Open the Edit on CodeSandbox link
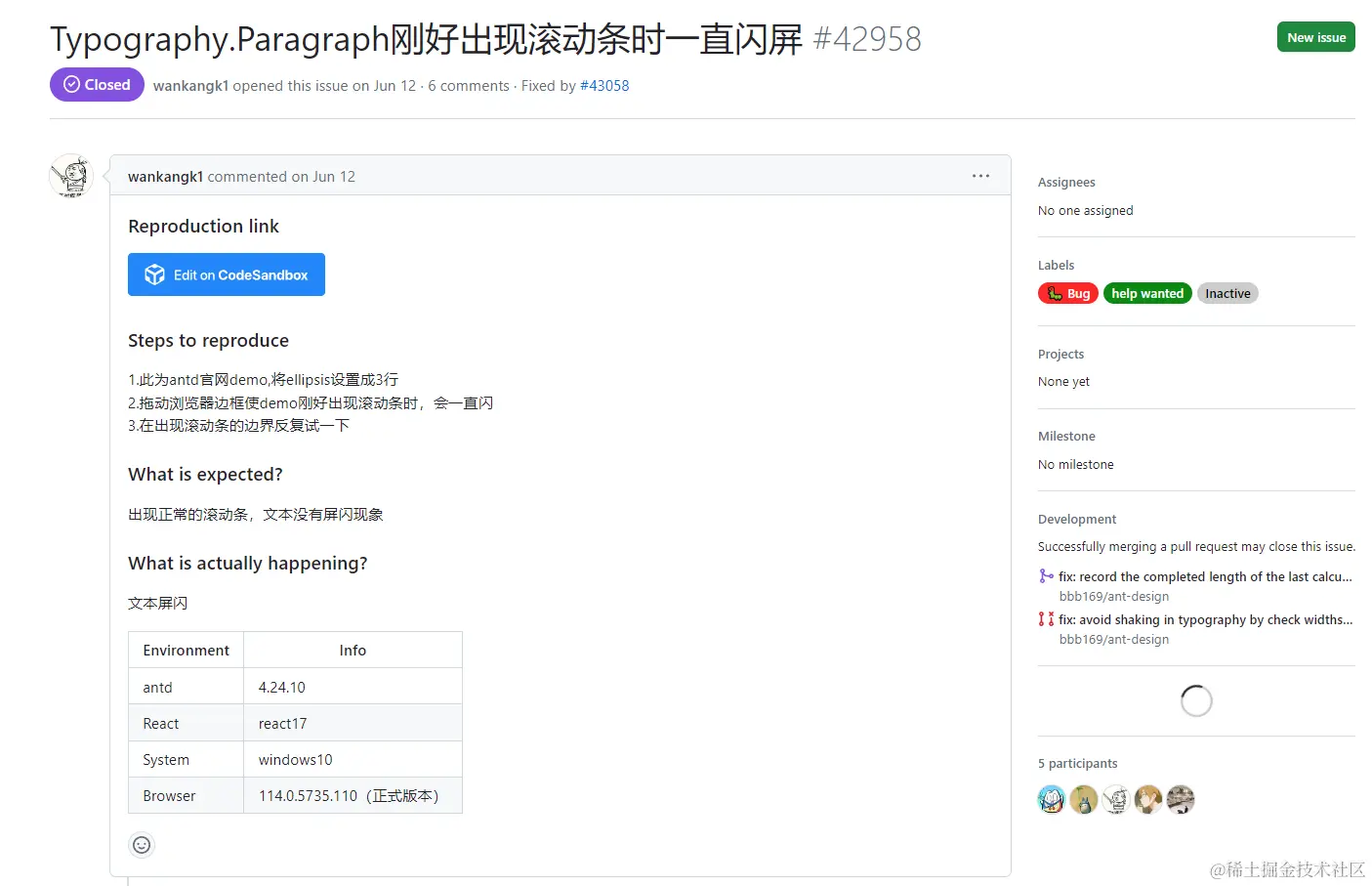Screen dimensions: 1372x886 (x=227, y=274)
